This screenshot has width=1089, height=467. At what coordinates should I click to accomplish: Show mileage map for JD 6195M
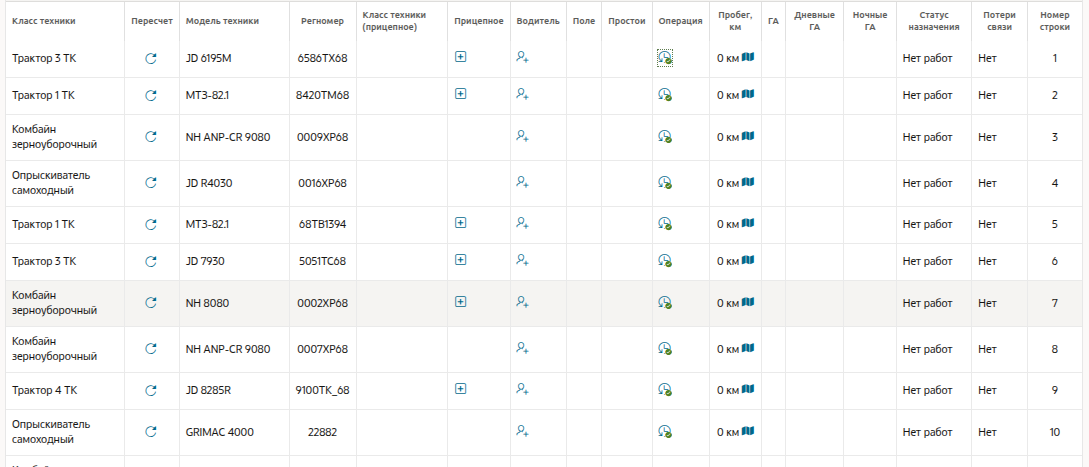pos(748,57)
